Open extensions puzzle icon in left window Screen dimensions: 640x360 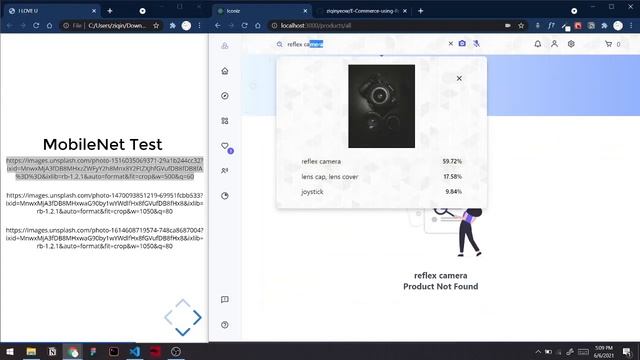point(173,25)
